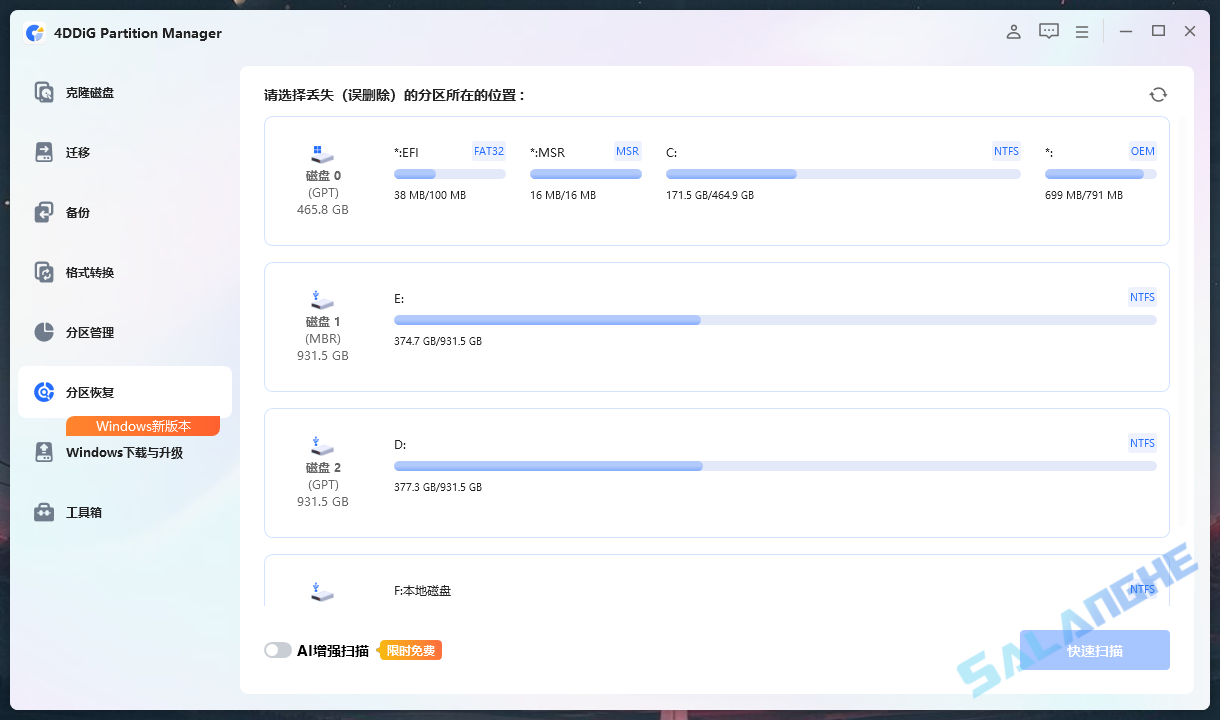The height and width of the screenshot is (720, 1220).
Task: Open the user account icon
Action: [x=1013, y=31]
